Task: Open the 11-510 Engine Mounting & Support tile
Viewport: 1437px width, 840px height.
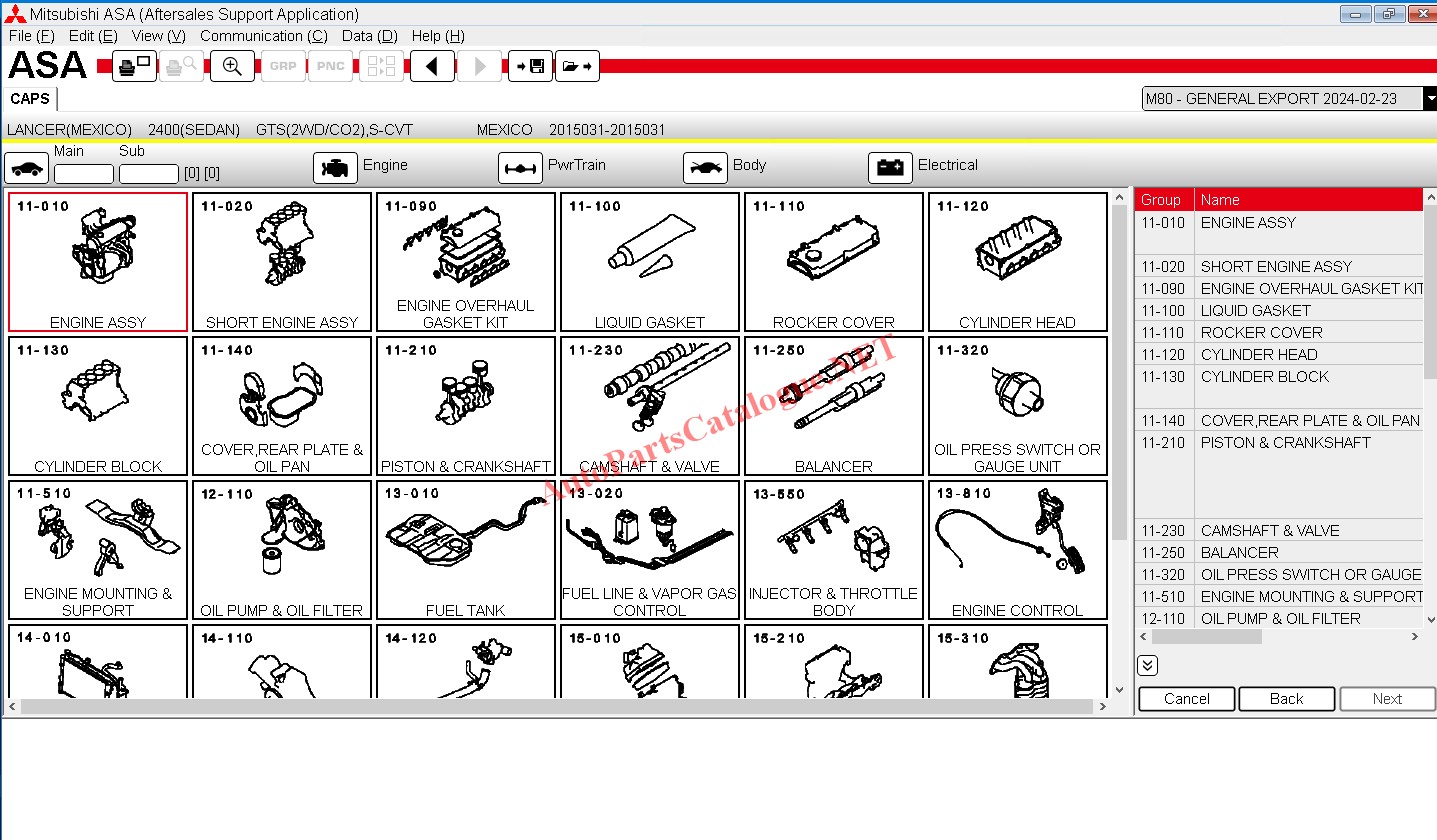Action: 98,550
